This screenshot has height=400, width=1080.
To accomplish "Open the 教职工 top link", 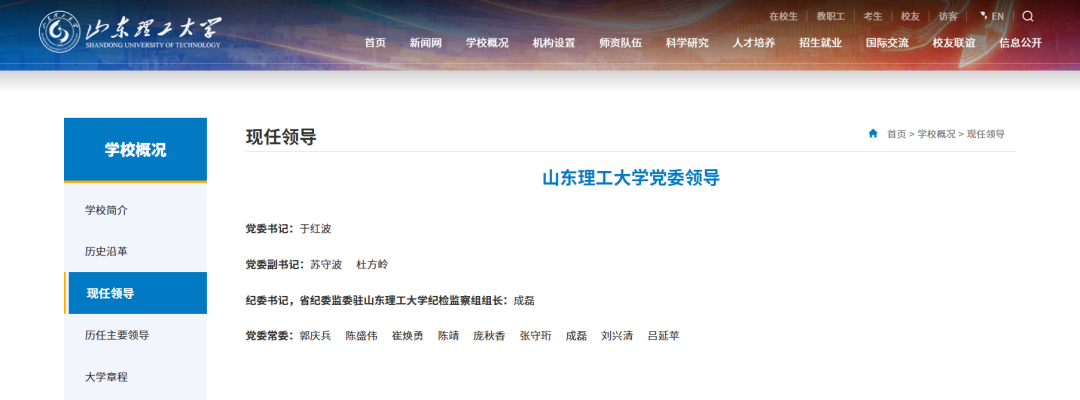I will (831, 17).
